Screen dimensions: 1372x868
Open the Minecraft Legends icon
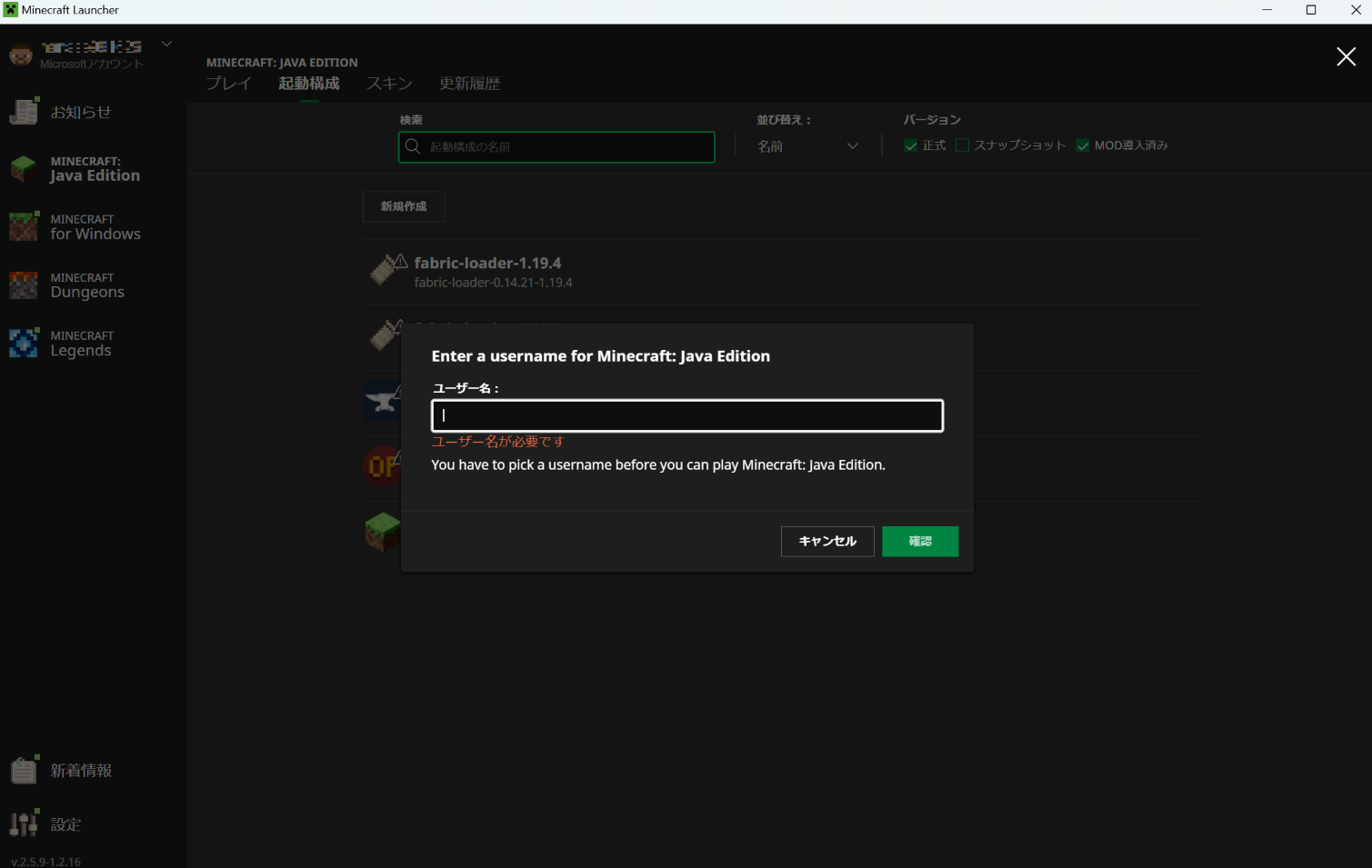[24, 343]
